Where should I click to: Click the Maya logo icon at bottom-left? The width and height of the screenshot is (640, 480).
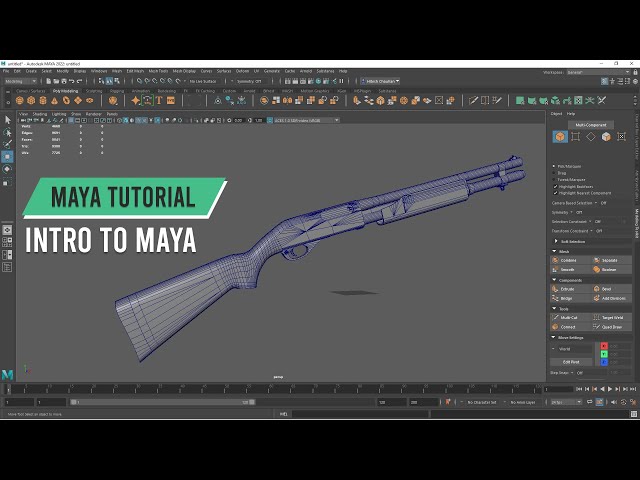coord(7,374)
